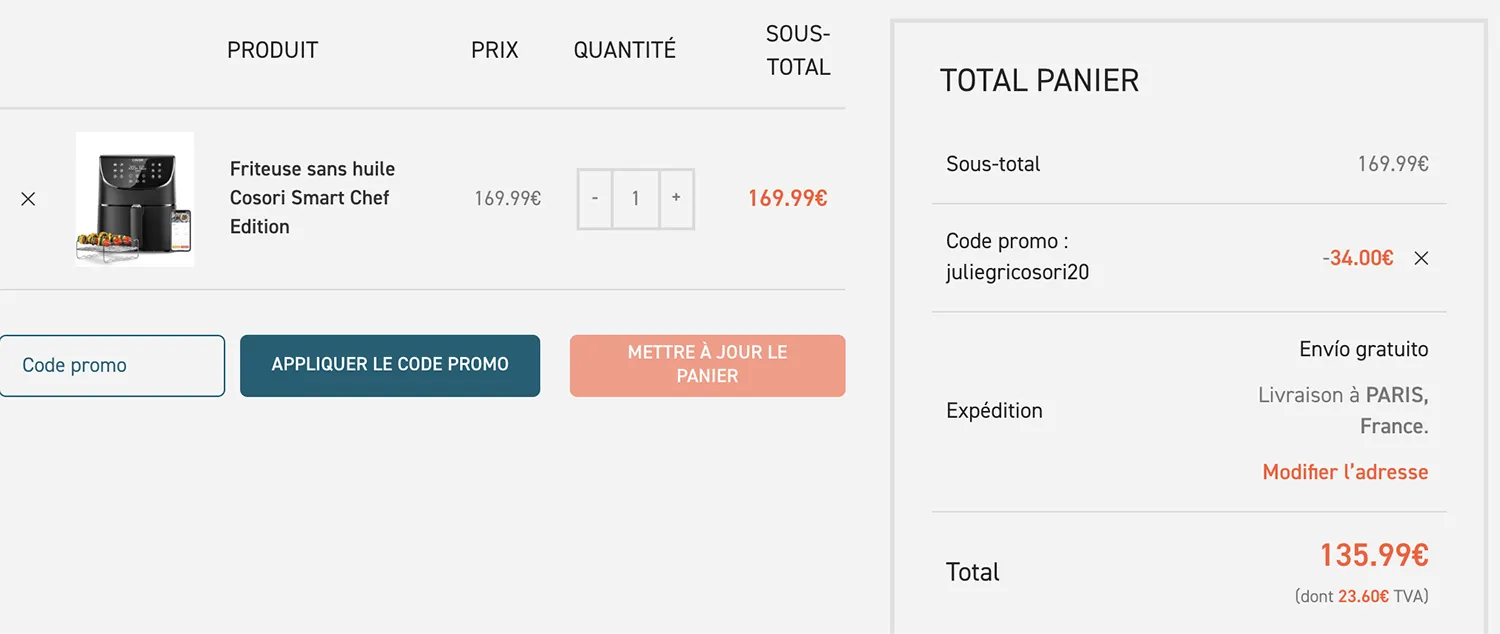Image resolution: width=1500 pixels, height=634 pixels.
Task: Remove the Cosori fryer from the cart
Action: pos(28,199)
